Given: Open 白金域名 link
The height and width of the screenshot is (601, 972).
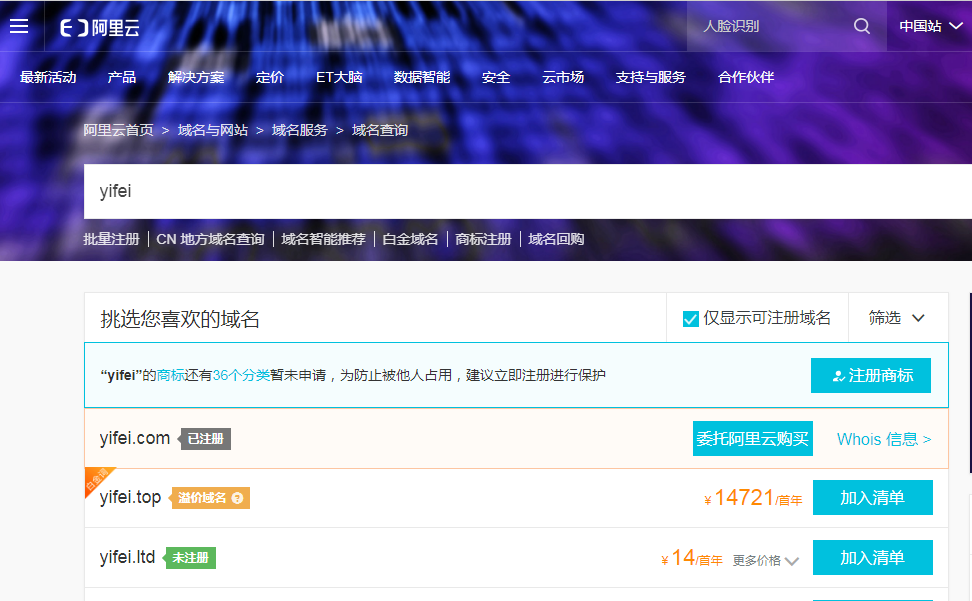Looking at the screenshot, I should click(x=410, y=239).
